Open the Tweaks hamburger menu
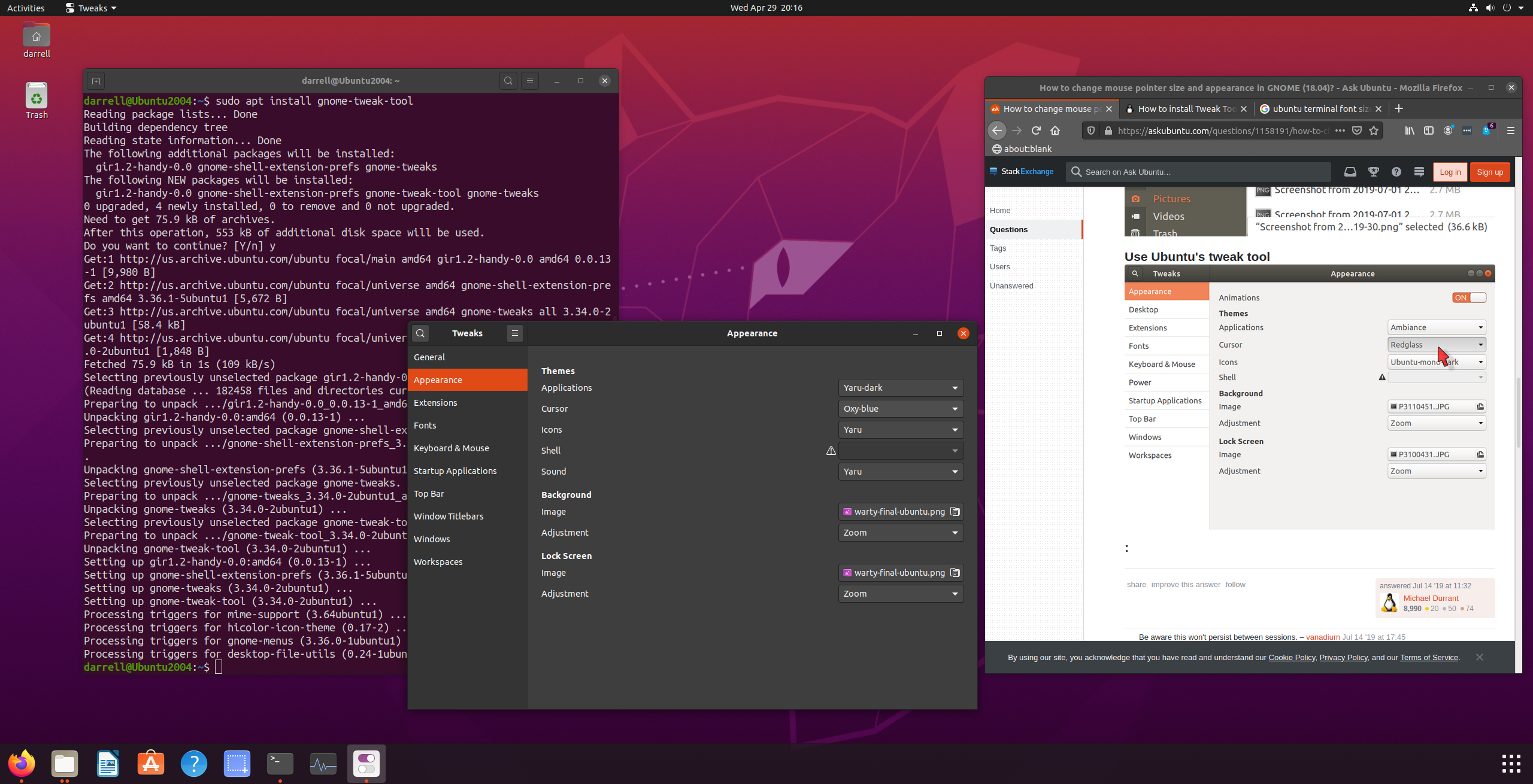 (514, 333)
